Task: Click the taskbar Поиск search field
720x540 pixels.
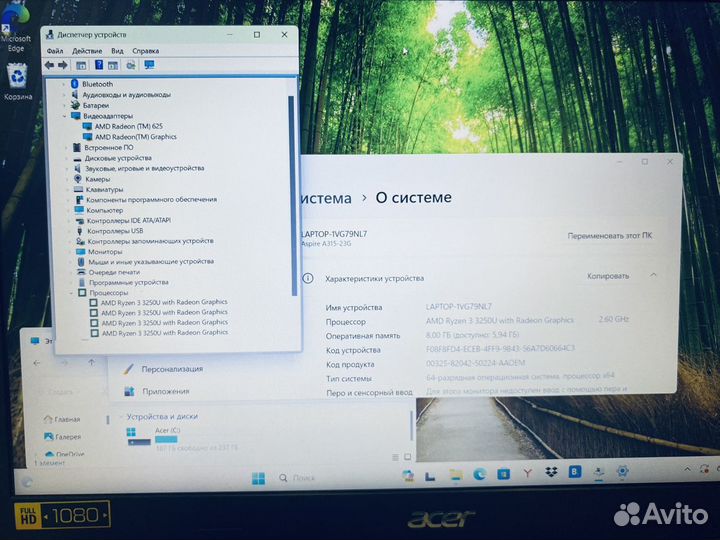Action: pyautogui.click(x=297, y=478)
